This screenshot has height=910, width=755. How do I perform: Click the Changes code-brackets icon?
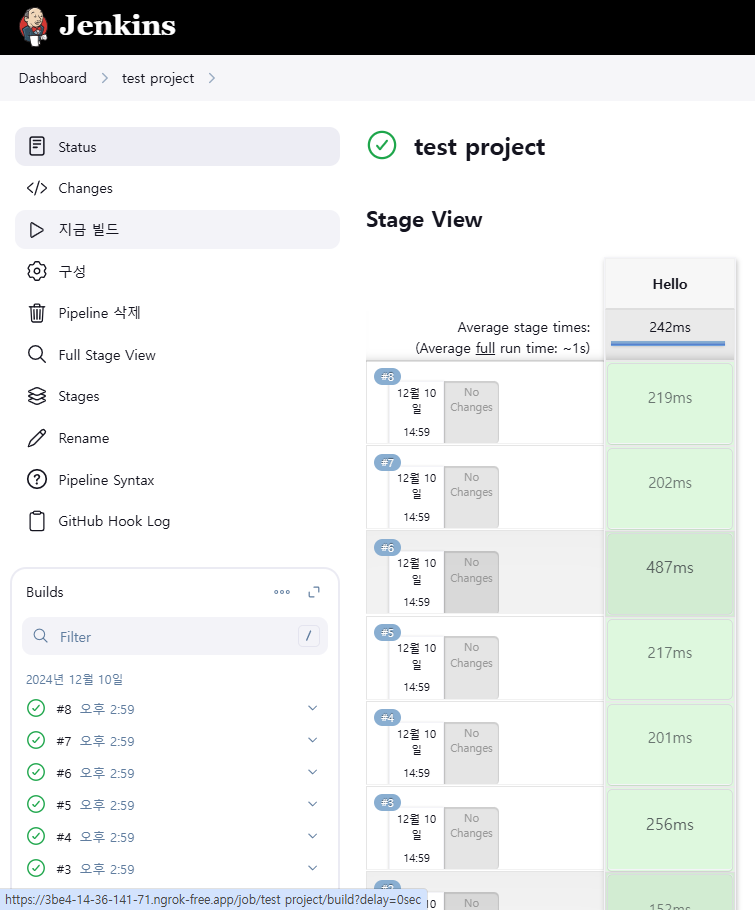click(37, 188)
